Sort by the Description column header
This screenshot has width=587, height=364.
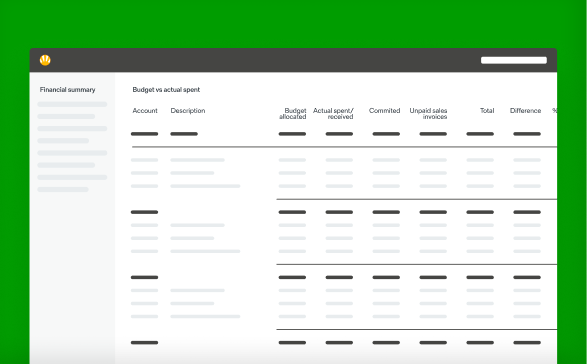[x=188, y=110]
